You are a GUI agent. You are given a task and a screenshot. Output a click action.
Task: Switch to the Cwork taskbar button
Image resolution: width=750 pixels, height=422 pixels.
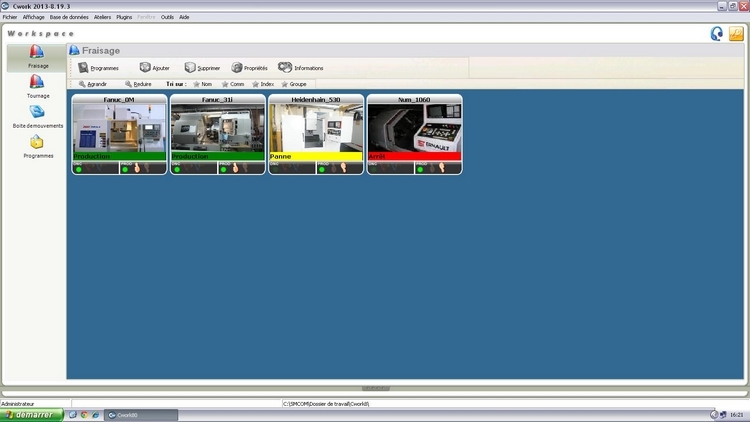click(141, 415)
